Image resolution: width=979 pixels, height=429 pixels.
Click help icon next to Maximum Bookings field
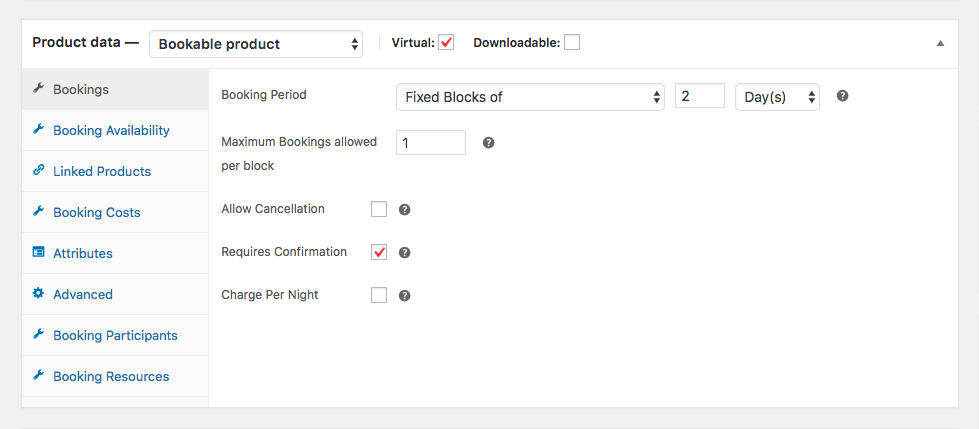(x=489, y=143)
